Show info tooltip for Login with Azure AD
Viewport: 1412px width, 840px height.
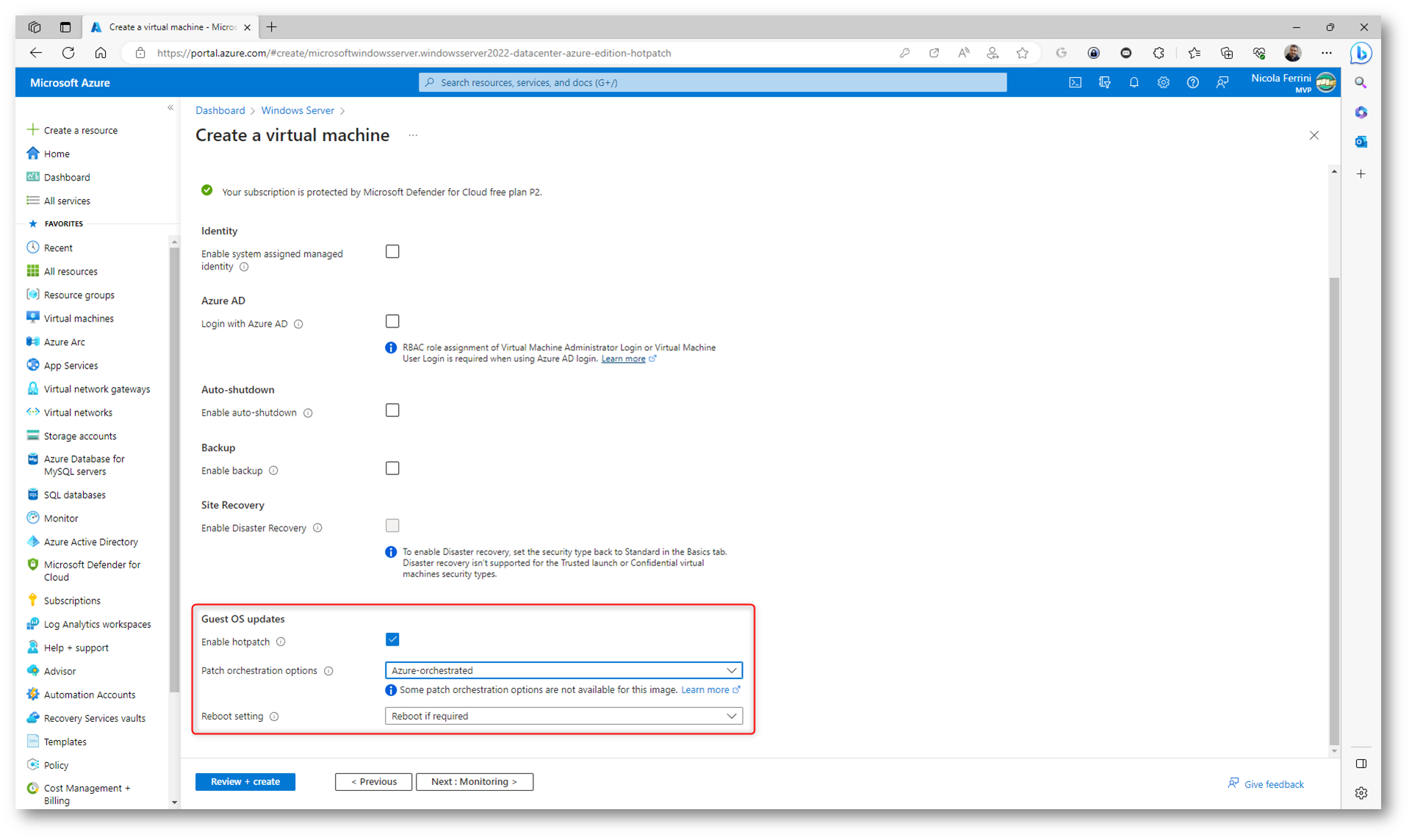[x=298, y=324]
